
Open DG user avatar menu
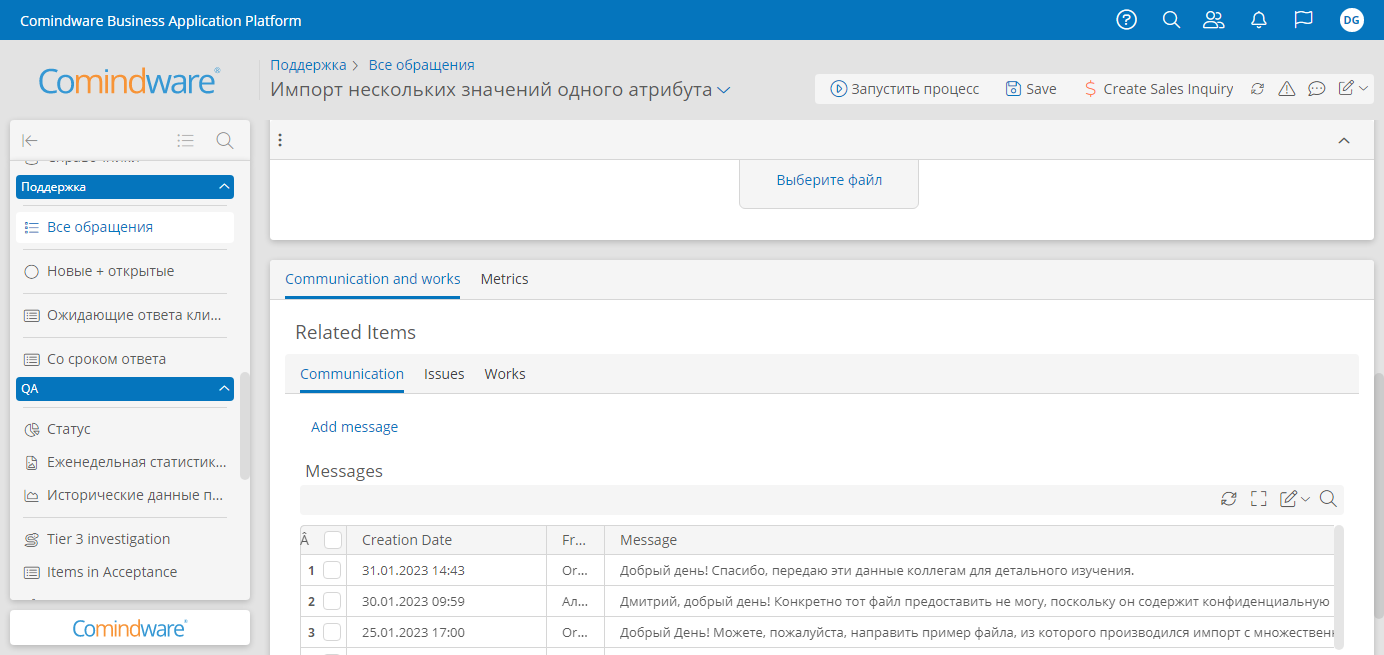coord(1352,20)
